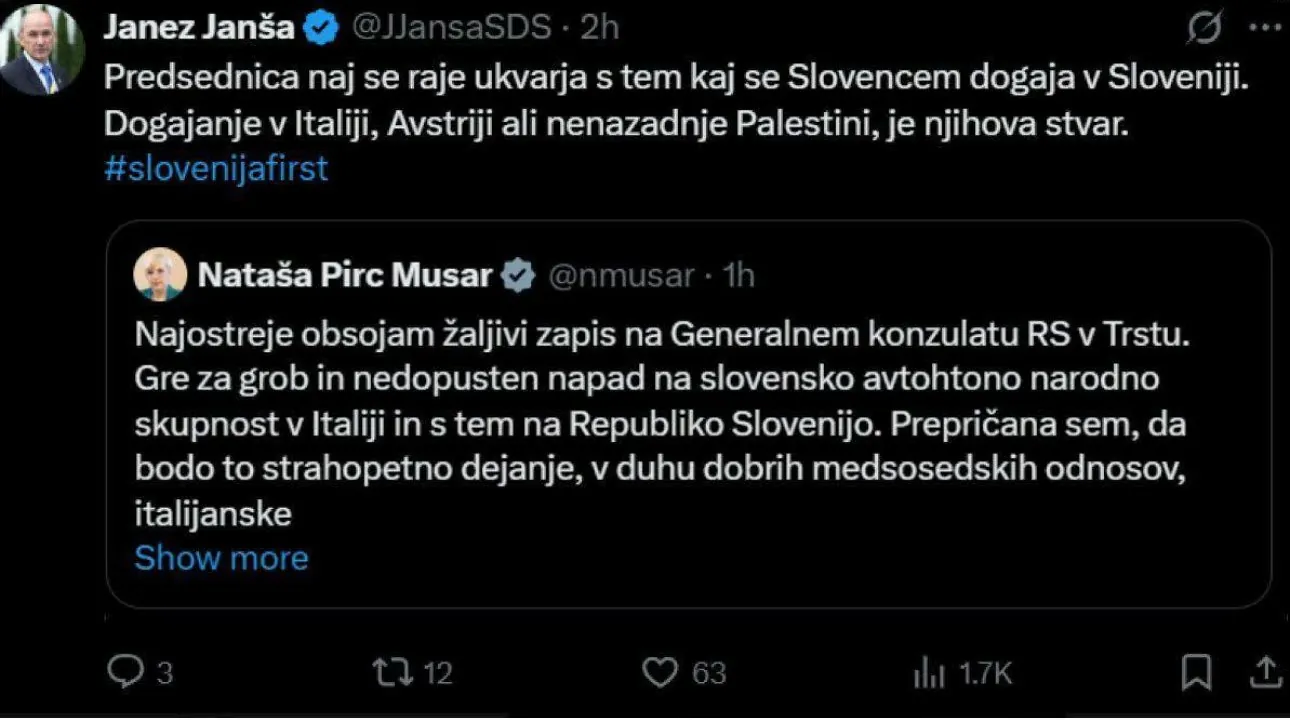Image resolution: width=1290 pixels, height=720 pixels.
Task: Open the quoted tweet body text
Action: [660, 424]
